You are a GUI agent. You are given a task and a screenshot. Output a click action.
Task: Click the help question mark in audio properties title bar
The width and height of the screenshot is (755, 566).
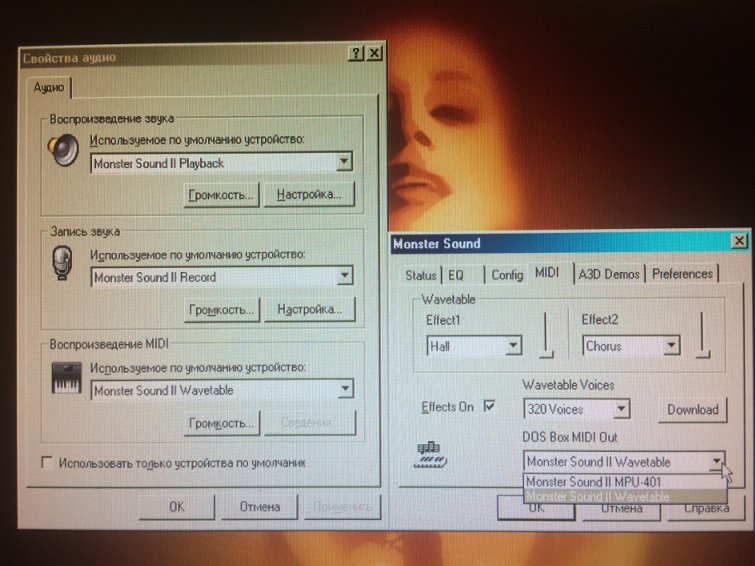(356, 53)
